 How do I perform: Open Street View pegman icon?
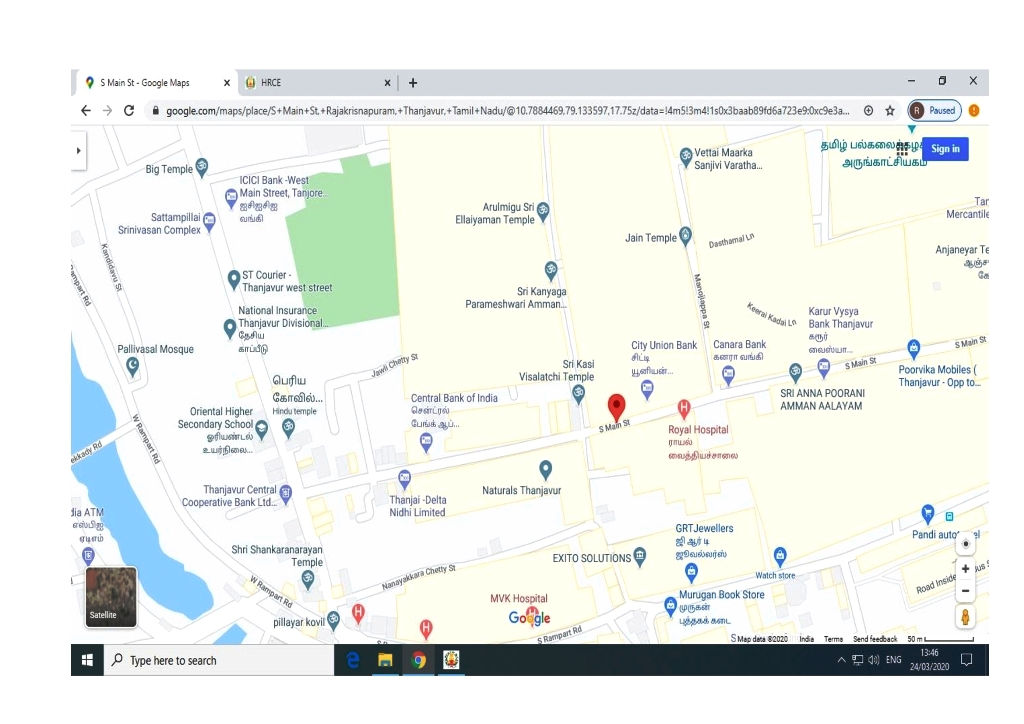pyautogui.click(x=965, y=617)
